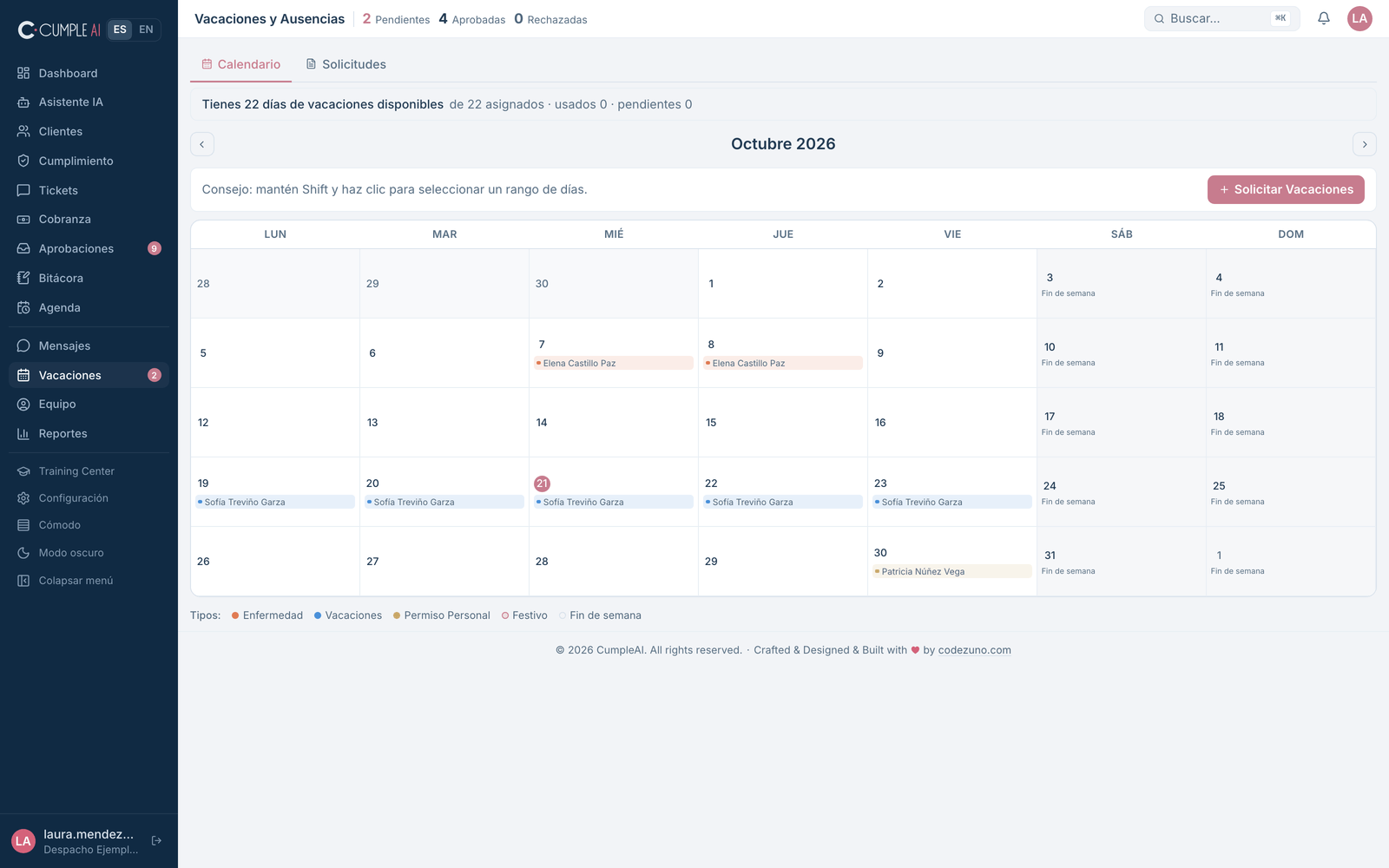Open the LA user avatar menu
This screenshot has height=868, width=1389.
point(1359,18)
